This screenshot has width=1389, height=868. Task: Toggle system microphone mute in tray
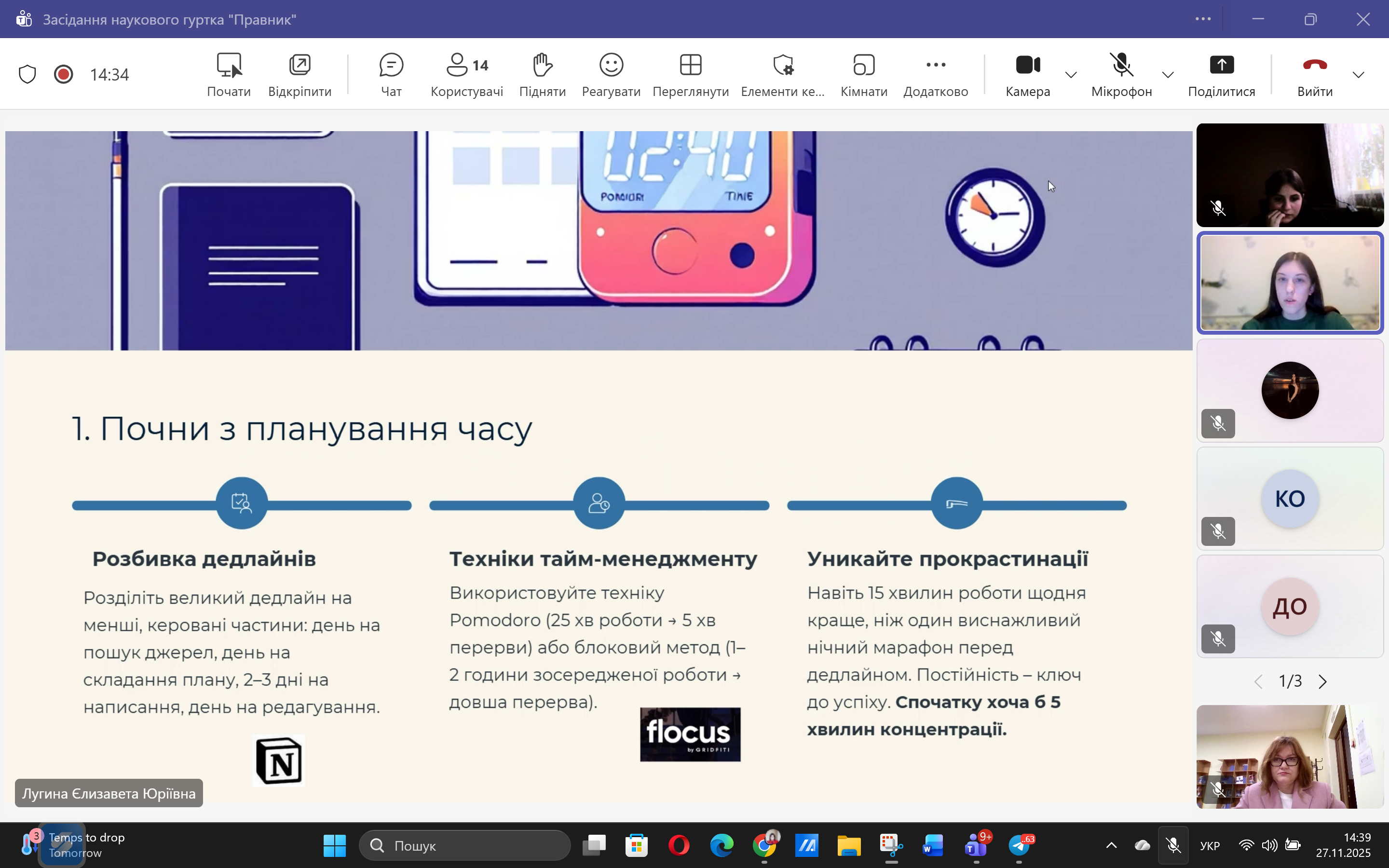tap(1172, 845)
